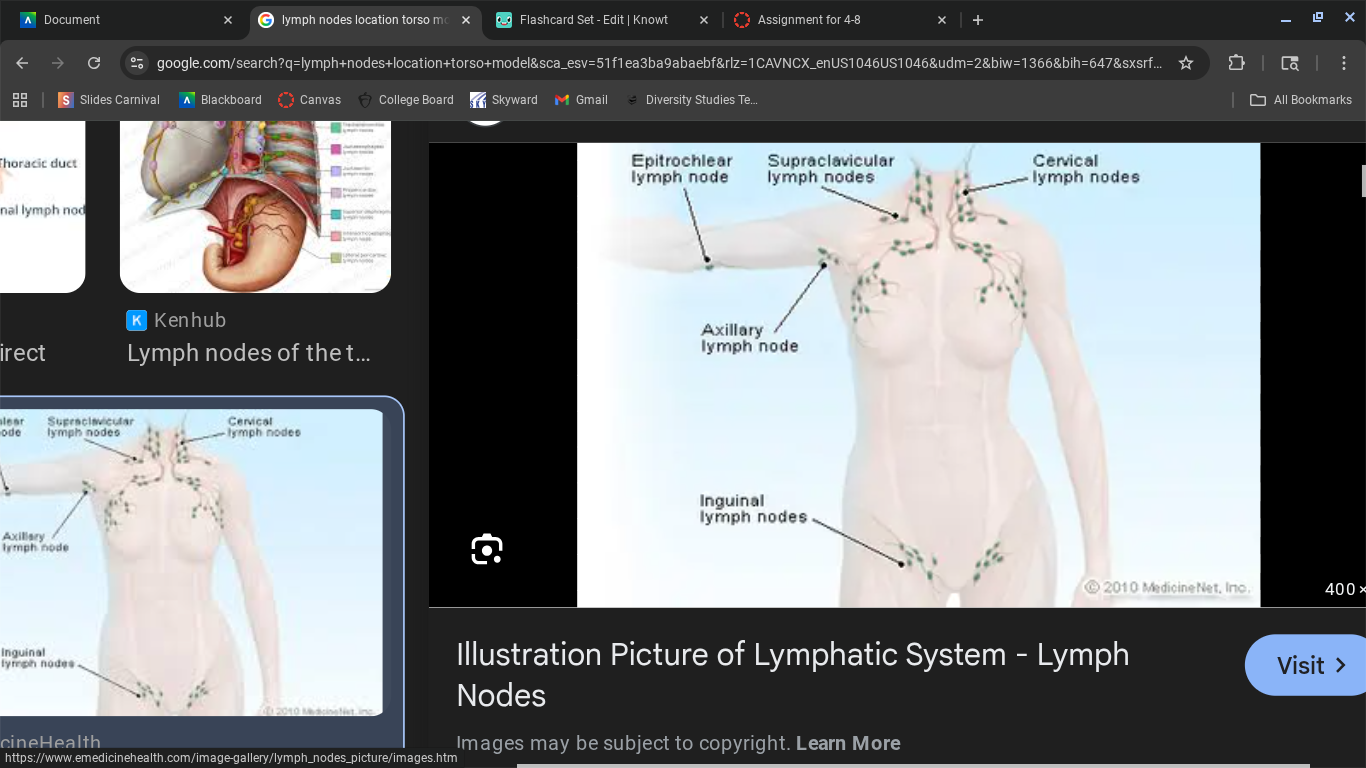Select the Kenhub lymph nodes thumbnail
The height and width of the screenshot is (768, 1366).
(255, 207)
